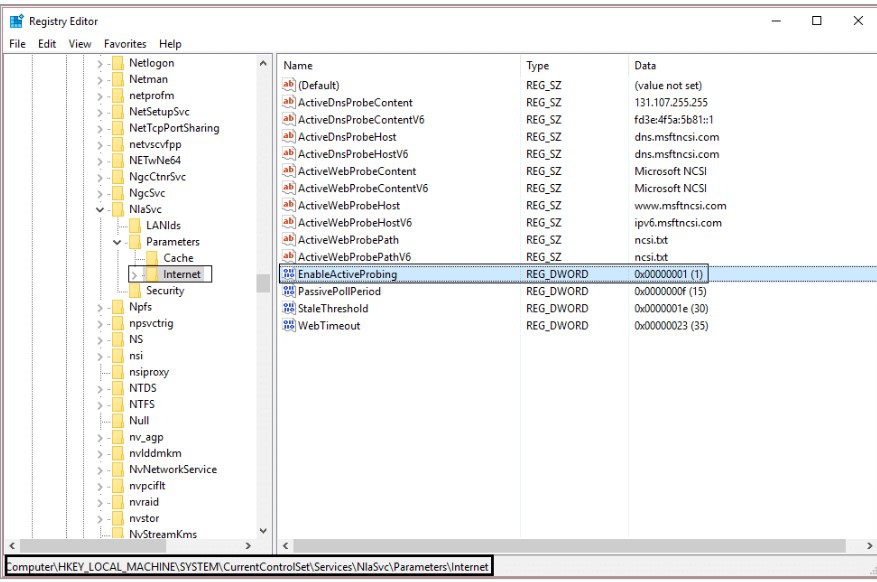Image resolution: width=877 pixels, height=582 pixels.
Task: Click the ActiveWebProbeHostV6 string icon
Action: pyautogui.click(x=289, y=223)
